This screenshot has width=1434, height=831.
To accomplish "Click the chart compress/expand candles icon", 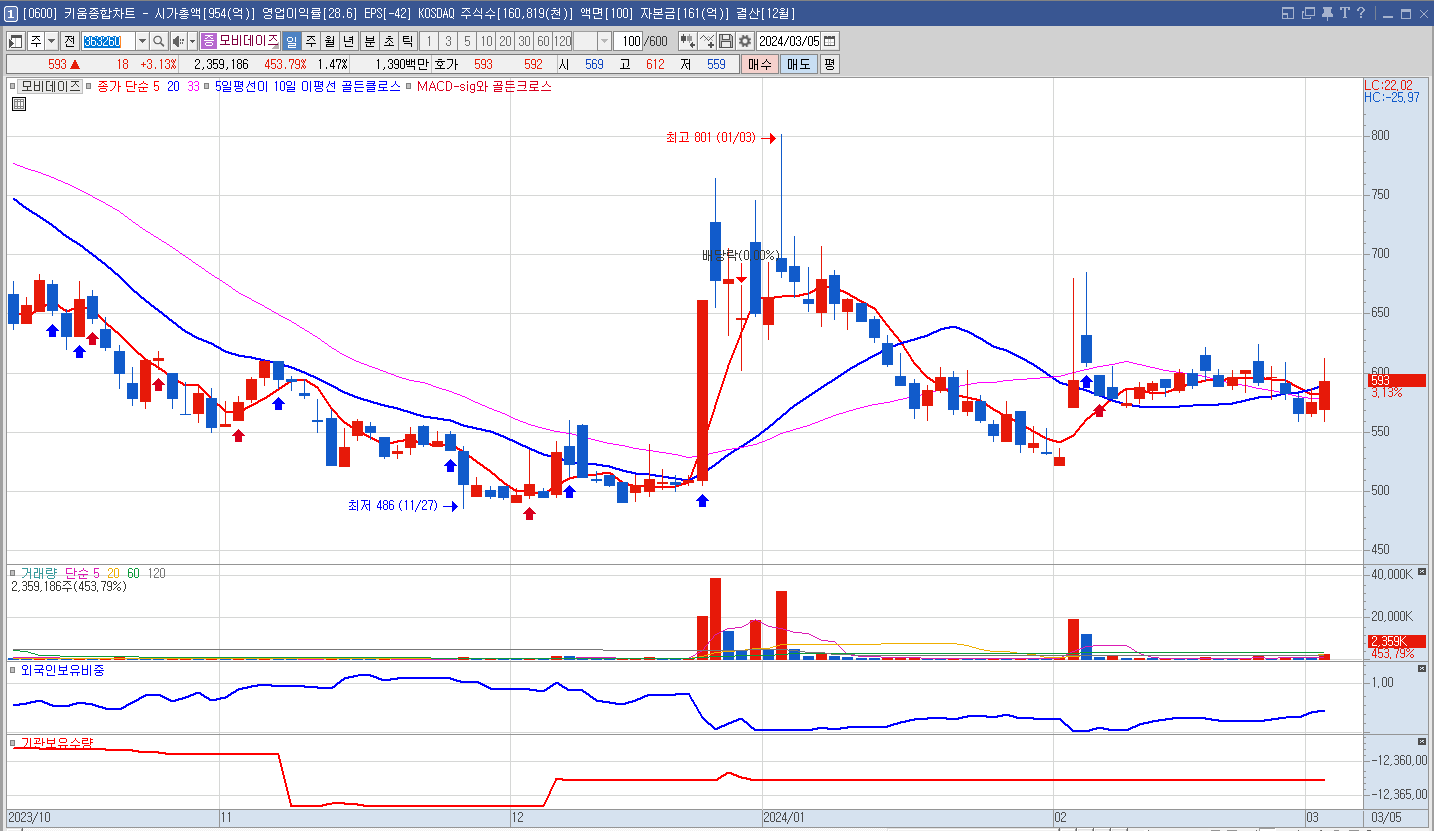I will click(688, 41).
